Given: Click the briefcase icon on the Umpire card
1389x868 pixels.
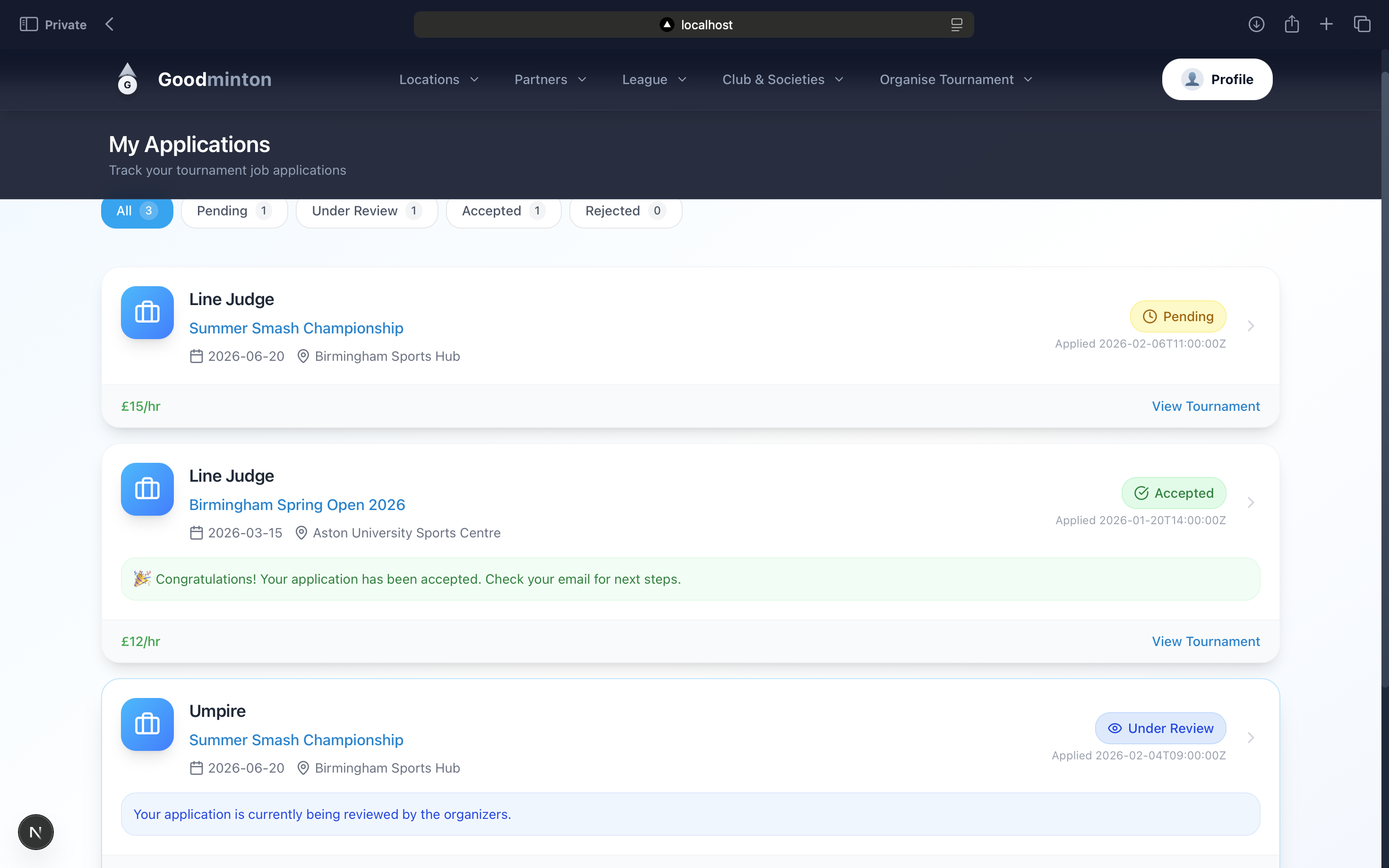Looking at the screenshot, I should point(147,724).
